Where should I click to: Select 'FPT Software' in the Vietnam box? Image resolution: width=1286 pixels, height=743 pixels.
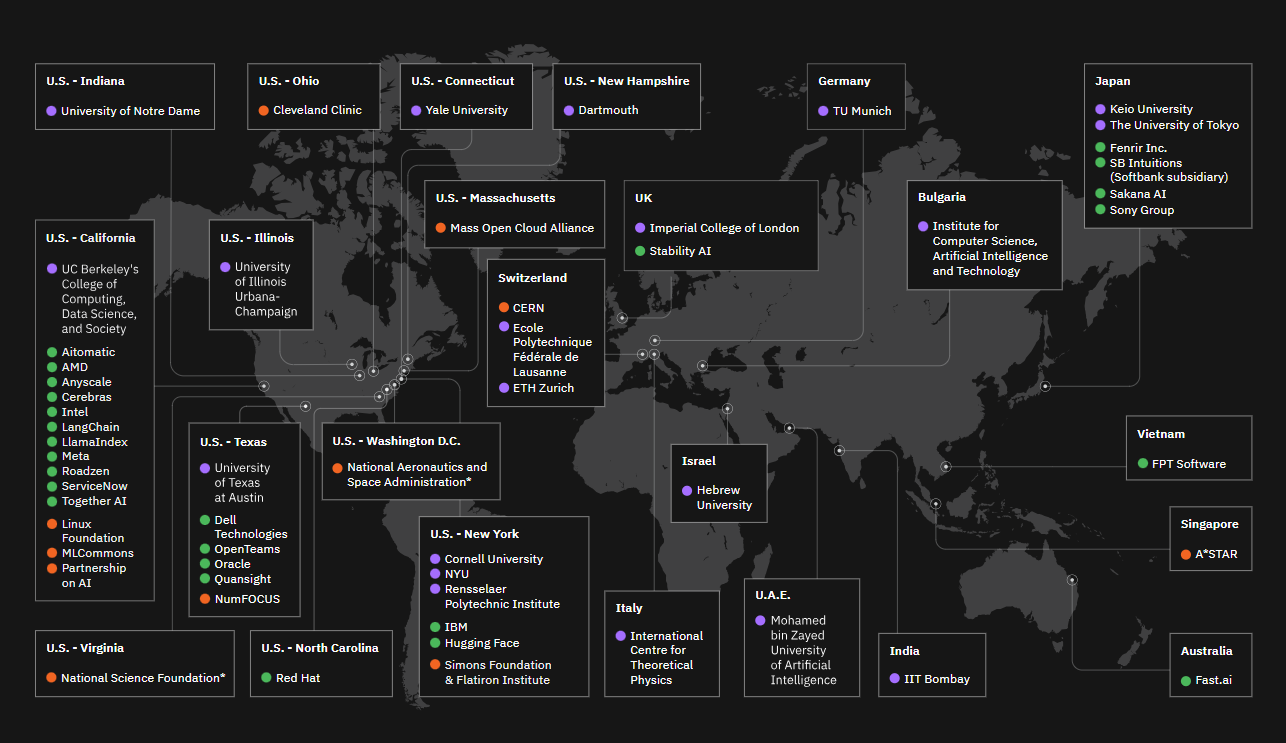click(1189, 464)
